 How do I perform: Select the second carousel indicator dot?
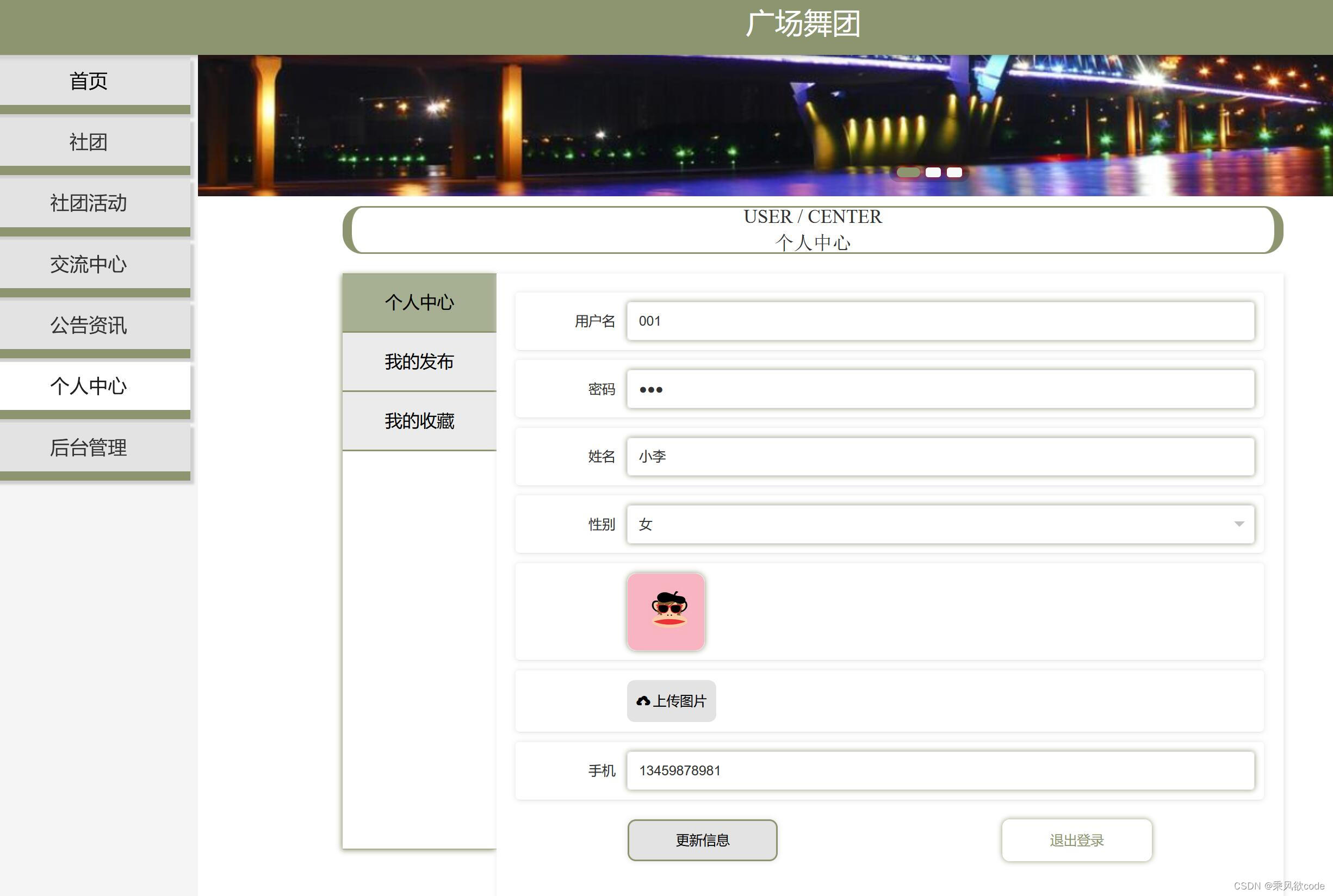pos(933,172)
